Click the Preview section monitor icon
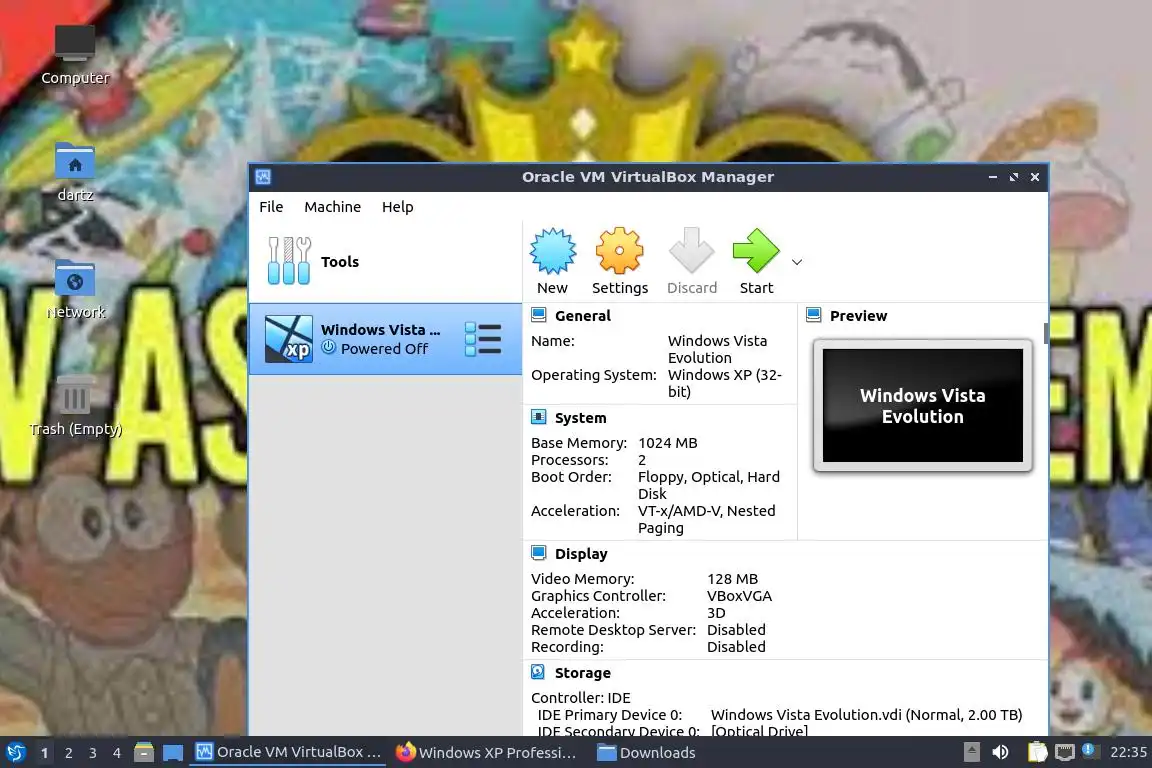 (813, 315)
